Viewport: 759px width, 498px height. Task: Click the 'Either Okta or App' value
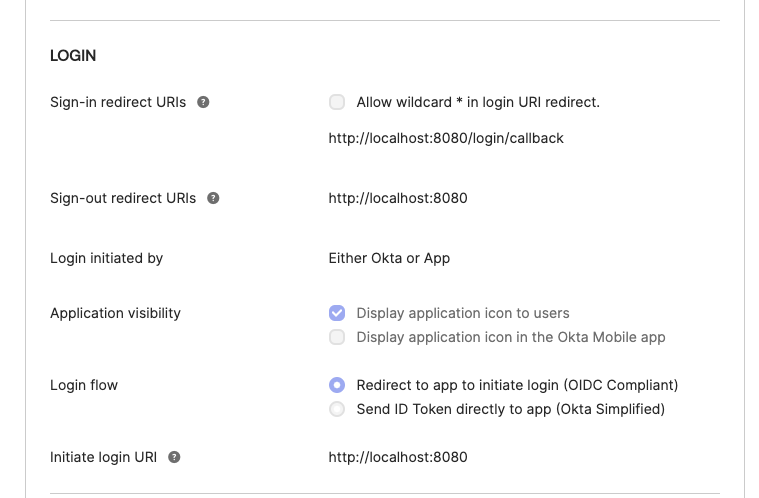coord(389,258)
